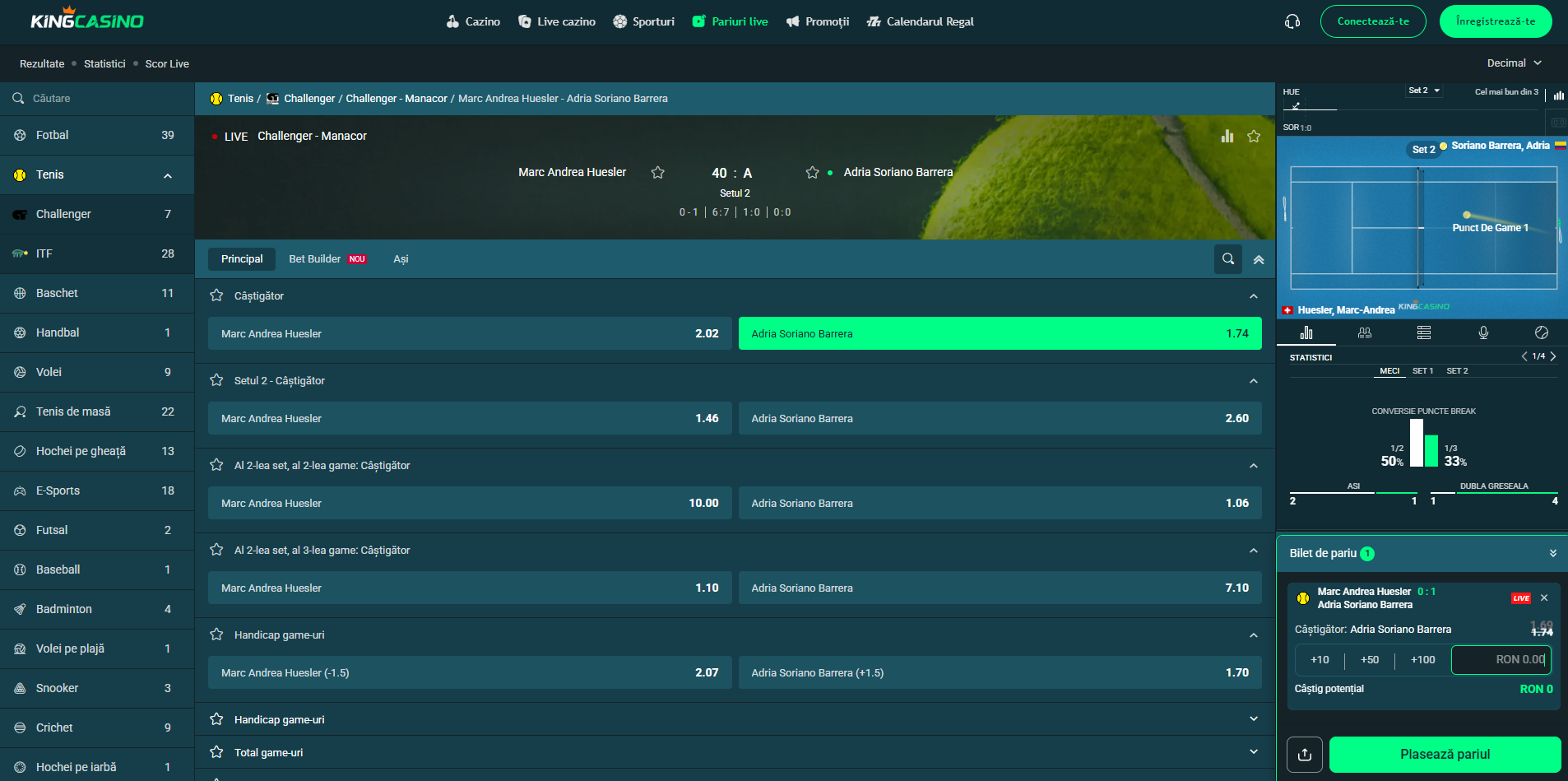
Task: Star the expanded Handicap game-uri market
Action: coord(216,635)
